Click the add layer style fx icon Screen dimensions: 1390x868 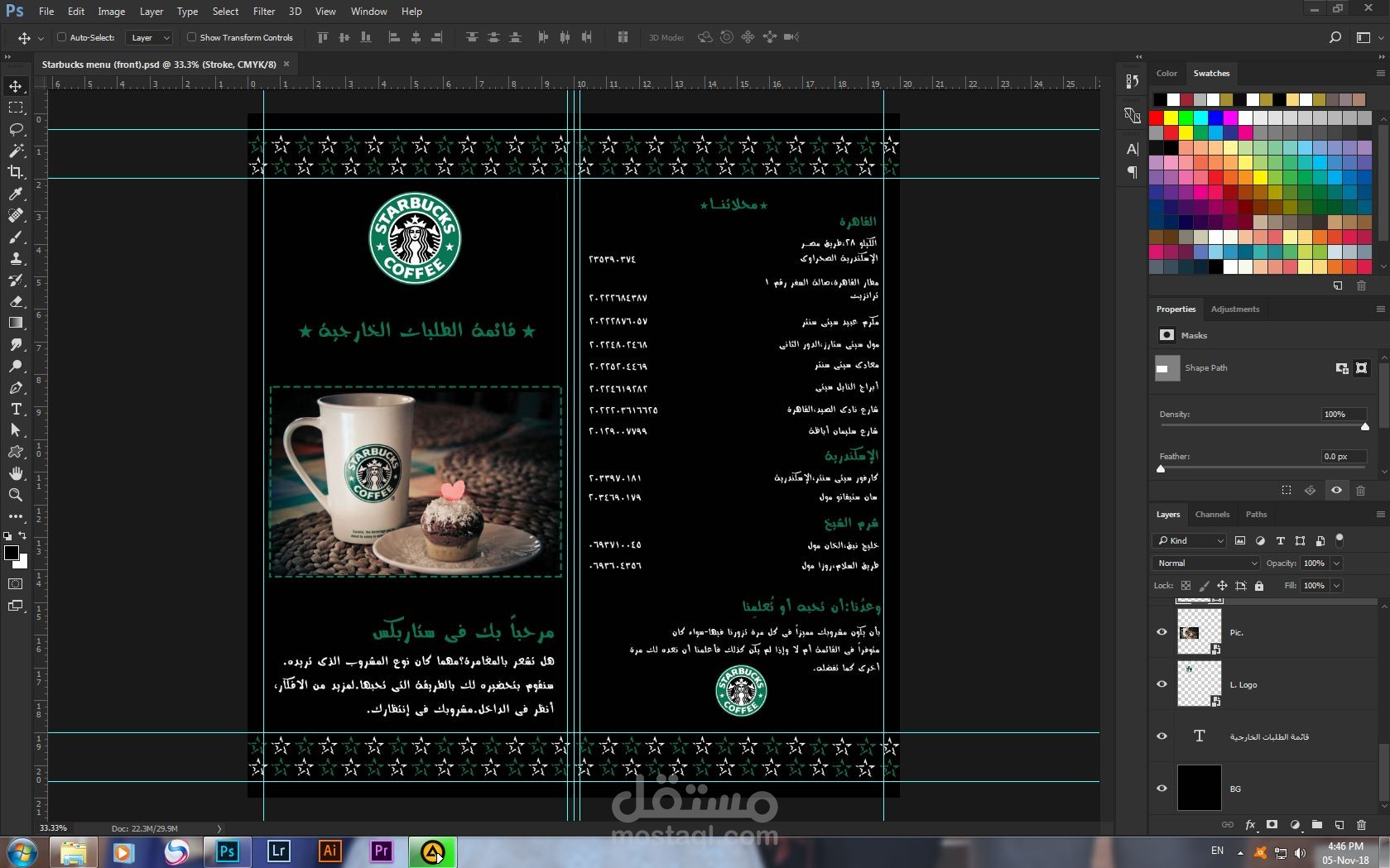coord(1250,825)
